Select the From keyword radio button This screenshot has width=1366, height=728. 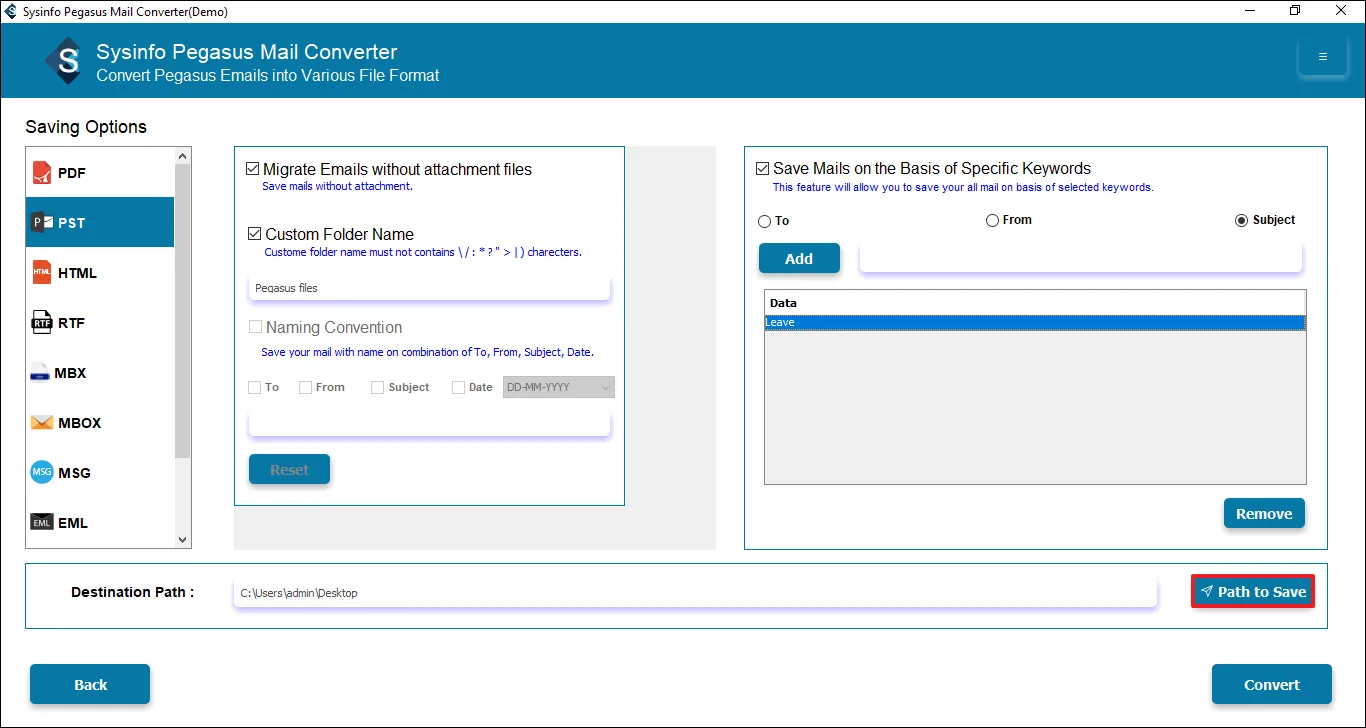(x=992, y=220)
